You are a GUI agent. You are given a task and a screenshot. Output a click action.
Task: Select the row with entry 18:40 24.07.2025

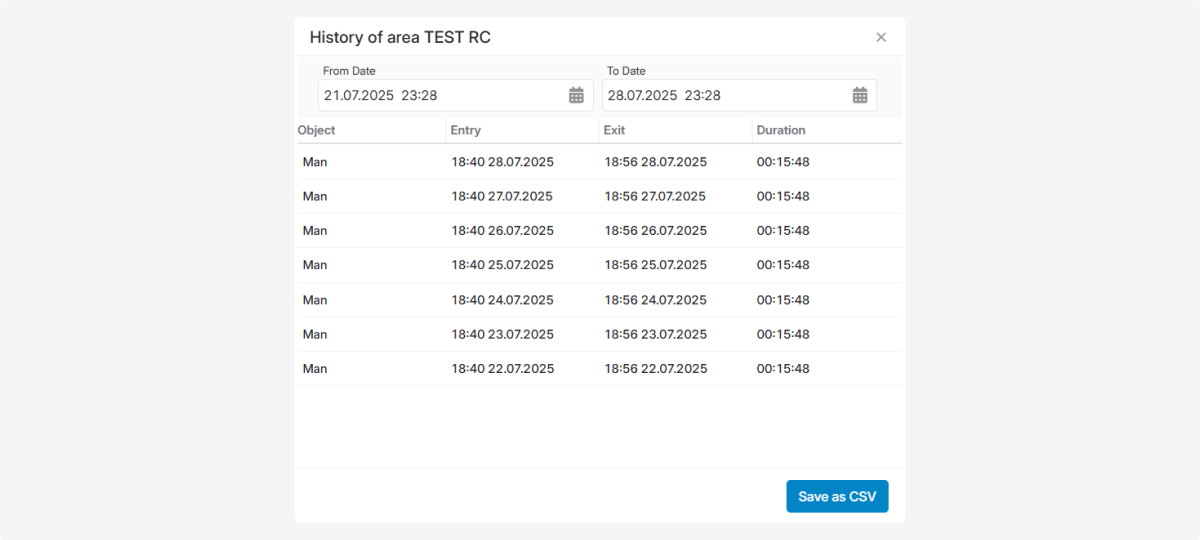click(502, 300)
